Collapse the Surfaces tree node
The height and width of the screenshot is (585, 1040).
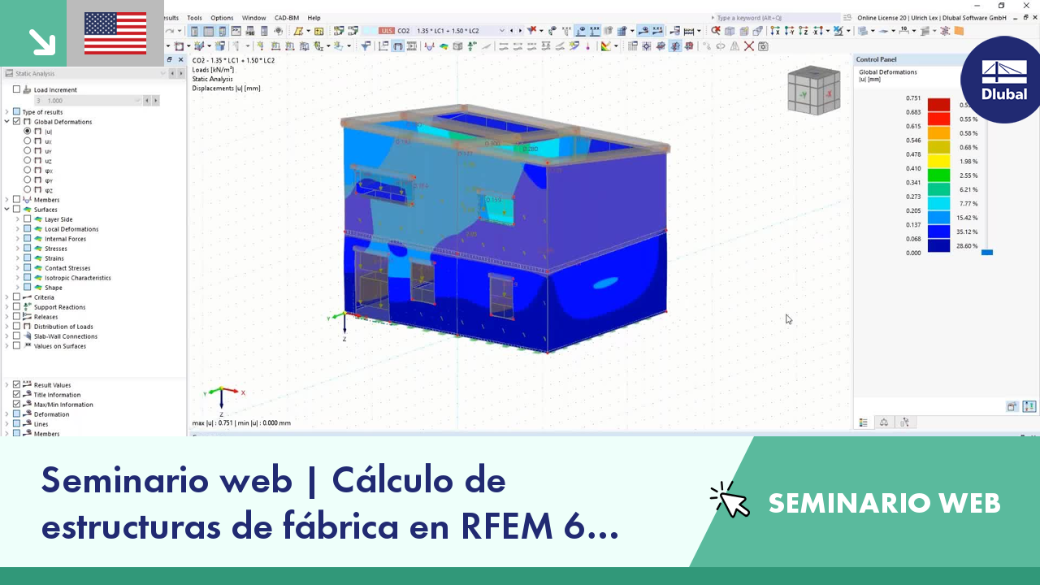[7, 210]
